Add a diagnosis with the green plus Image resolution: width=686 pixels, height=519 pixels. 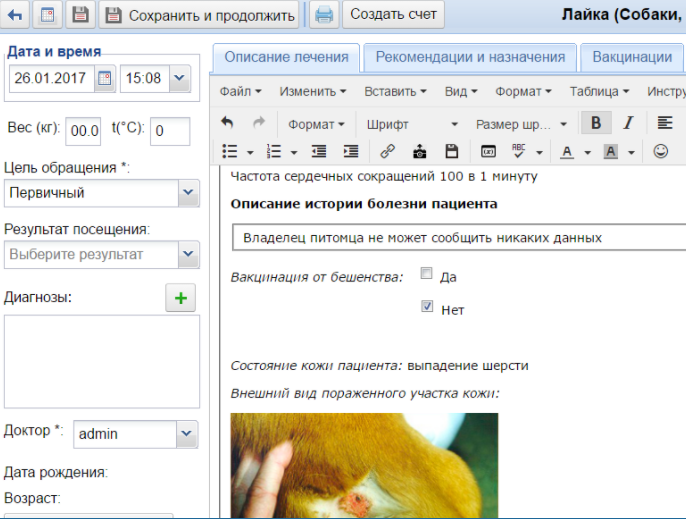tap(180, 297)
